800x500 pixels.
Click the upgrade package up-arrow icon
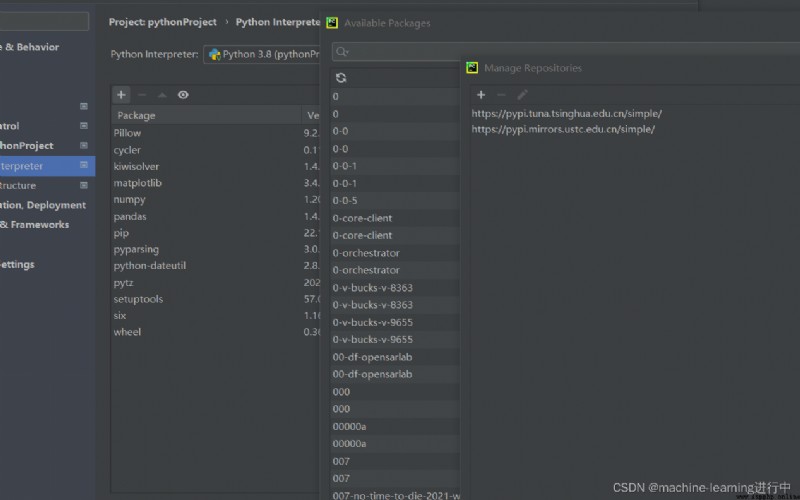[162, 95]
